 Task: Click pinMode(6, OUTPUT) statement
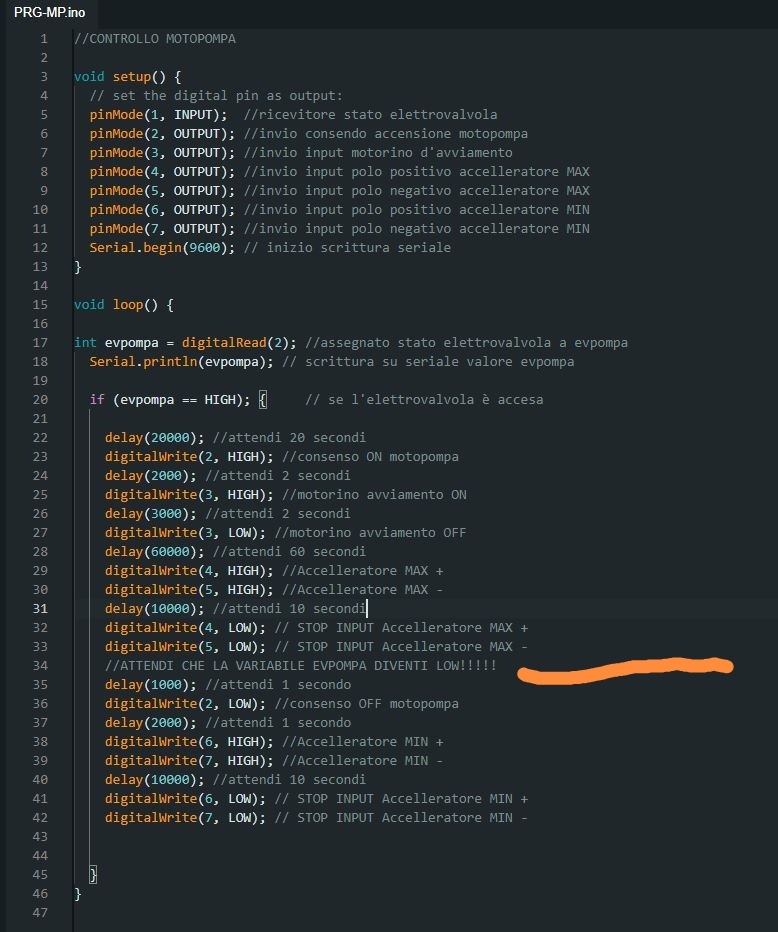[x=162, y=210]
